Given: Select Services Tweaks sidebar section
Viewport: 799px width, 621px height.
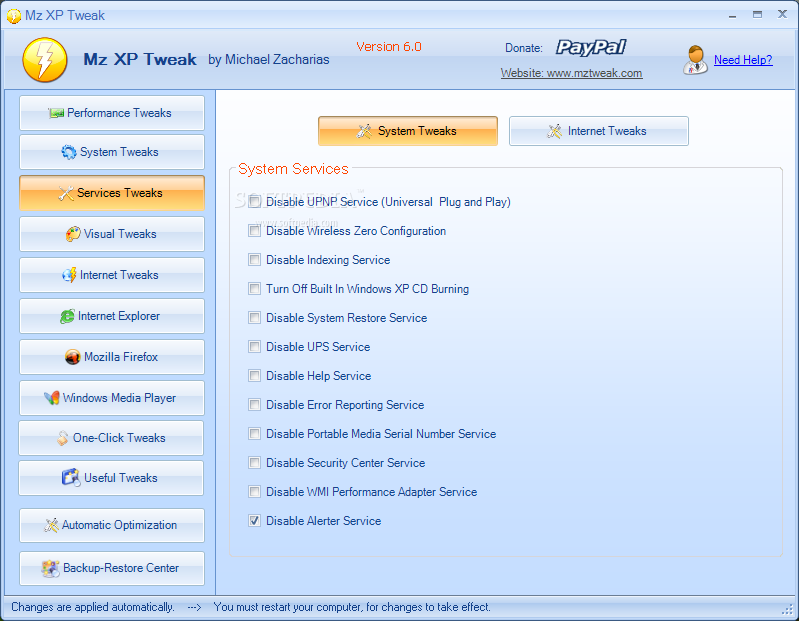Looking at the screenshot, I should pyautogui.click(x=112, y=193).
